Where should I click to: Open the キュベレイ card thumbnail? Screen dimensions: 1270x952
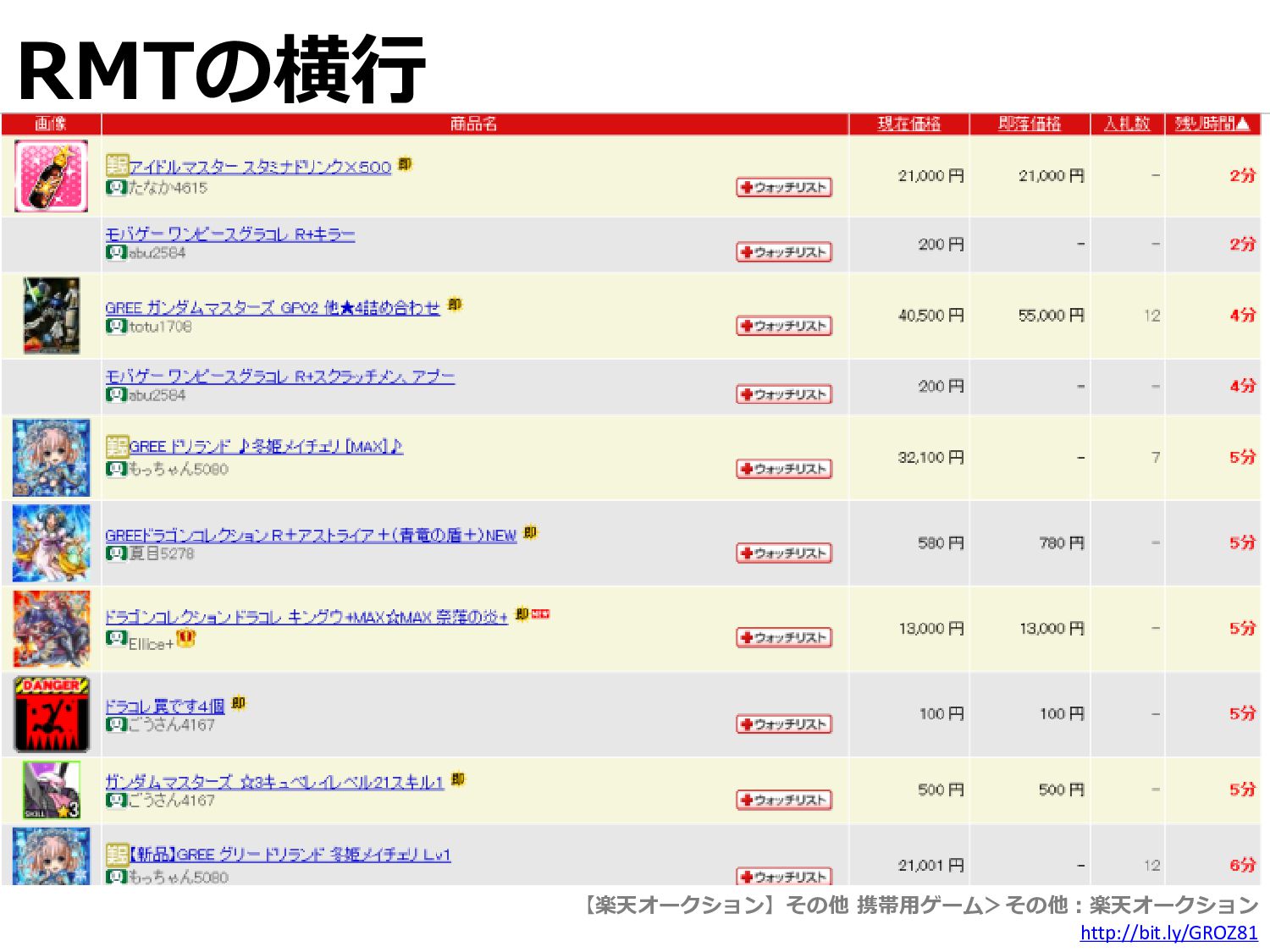point(51,790)
